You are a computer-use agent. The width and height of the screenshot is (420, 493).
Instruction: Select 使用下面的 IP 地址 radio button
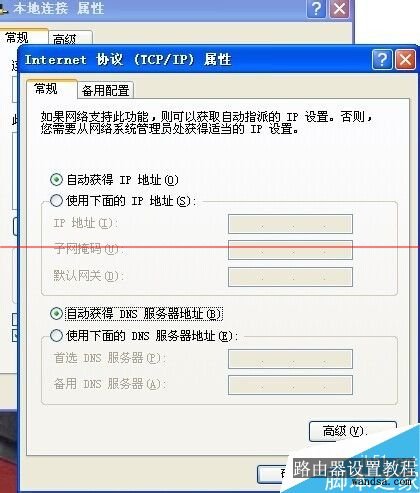point(56,201)
